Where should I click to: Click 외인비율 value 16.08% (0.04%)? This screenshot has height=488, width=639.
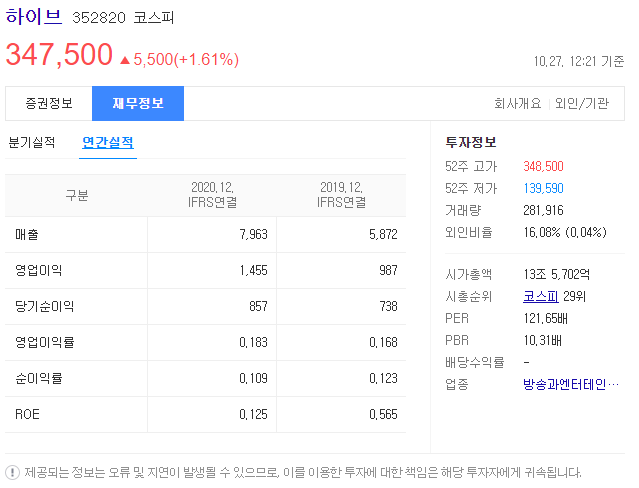[565, 232]
